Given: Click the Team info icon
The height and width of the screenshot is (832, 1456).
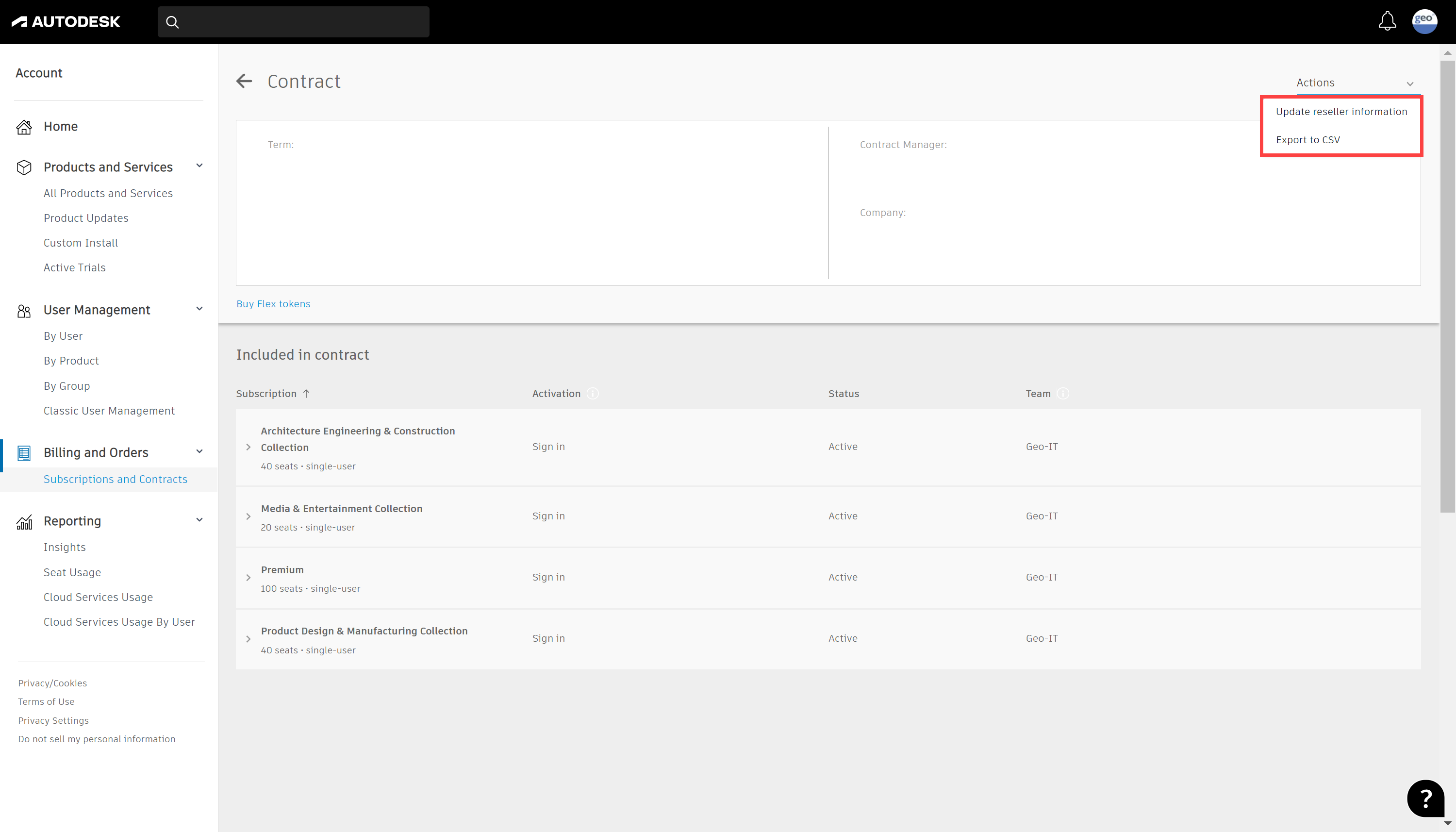Looking at the screenshot, I should [1063, 394].
